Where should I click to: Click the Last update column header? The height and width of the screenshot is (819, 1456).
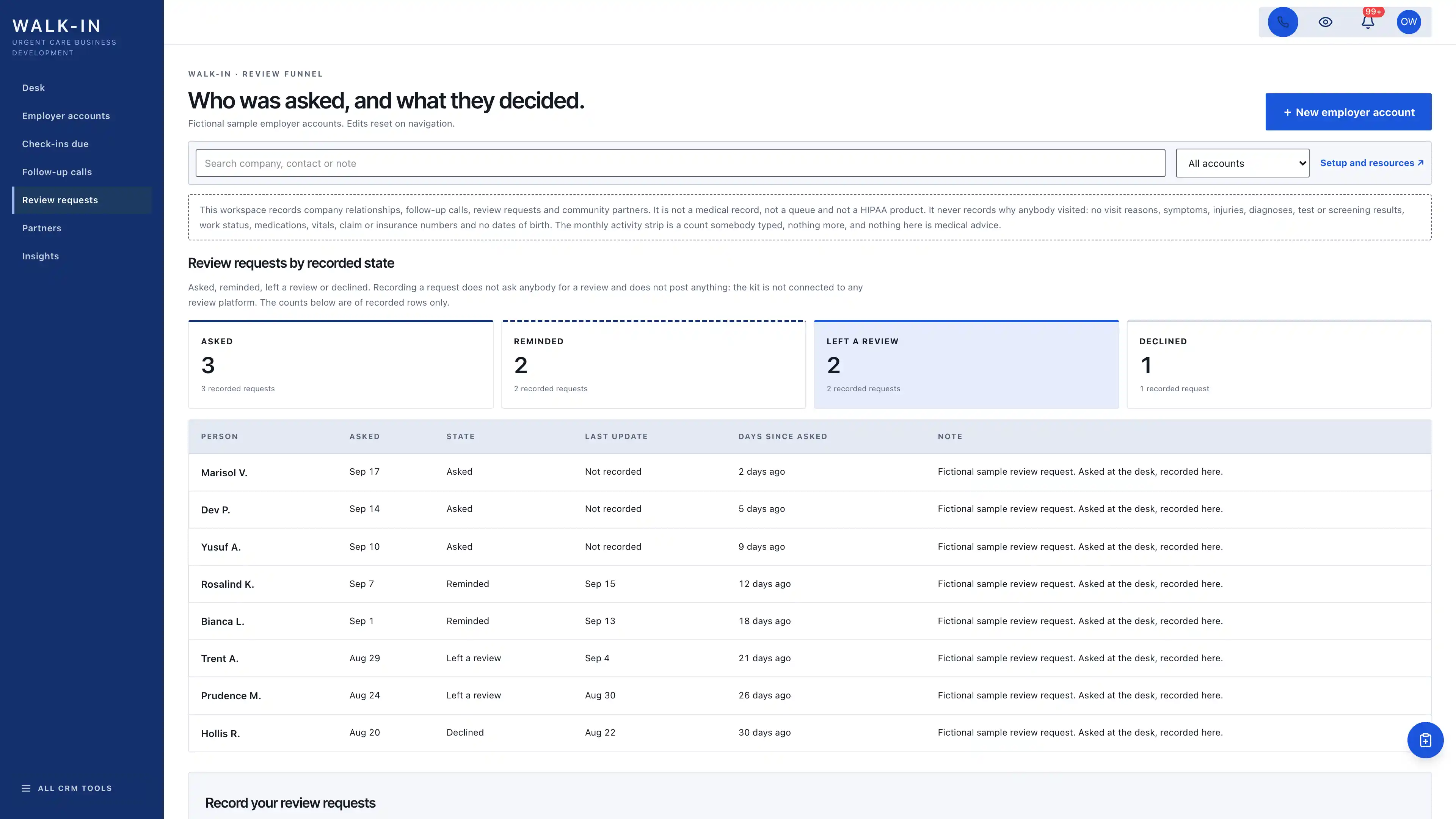tap(616, 436)
